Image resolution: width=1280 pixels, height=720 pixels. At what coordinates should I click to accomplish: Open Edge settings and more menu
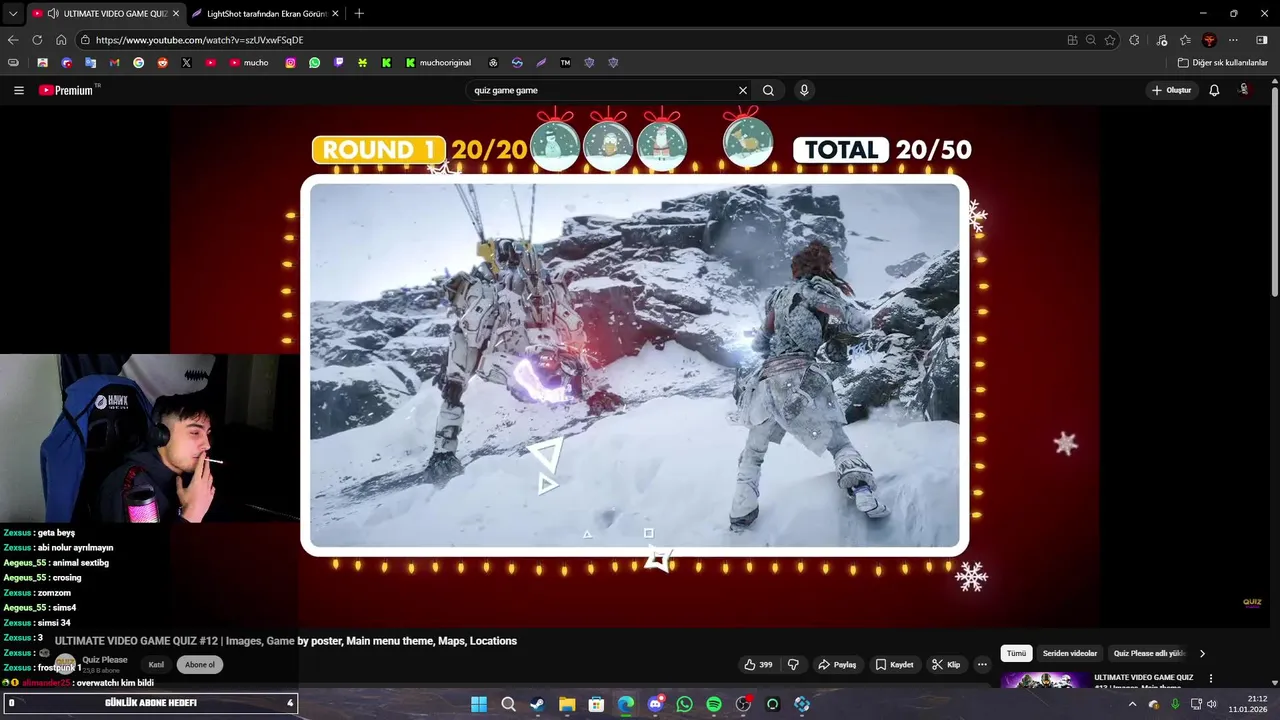[1233, 40]
